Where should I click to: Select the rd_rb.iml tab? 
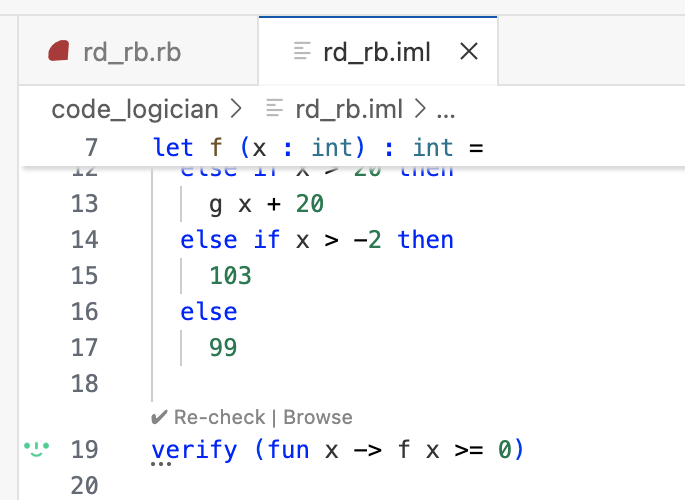pos(376,52)
